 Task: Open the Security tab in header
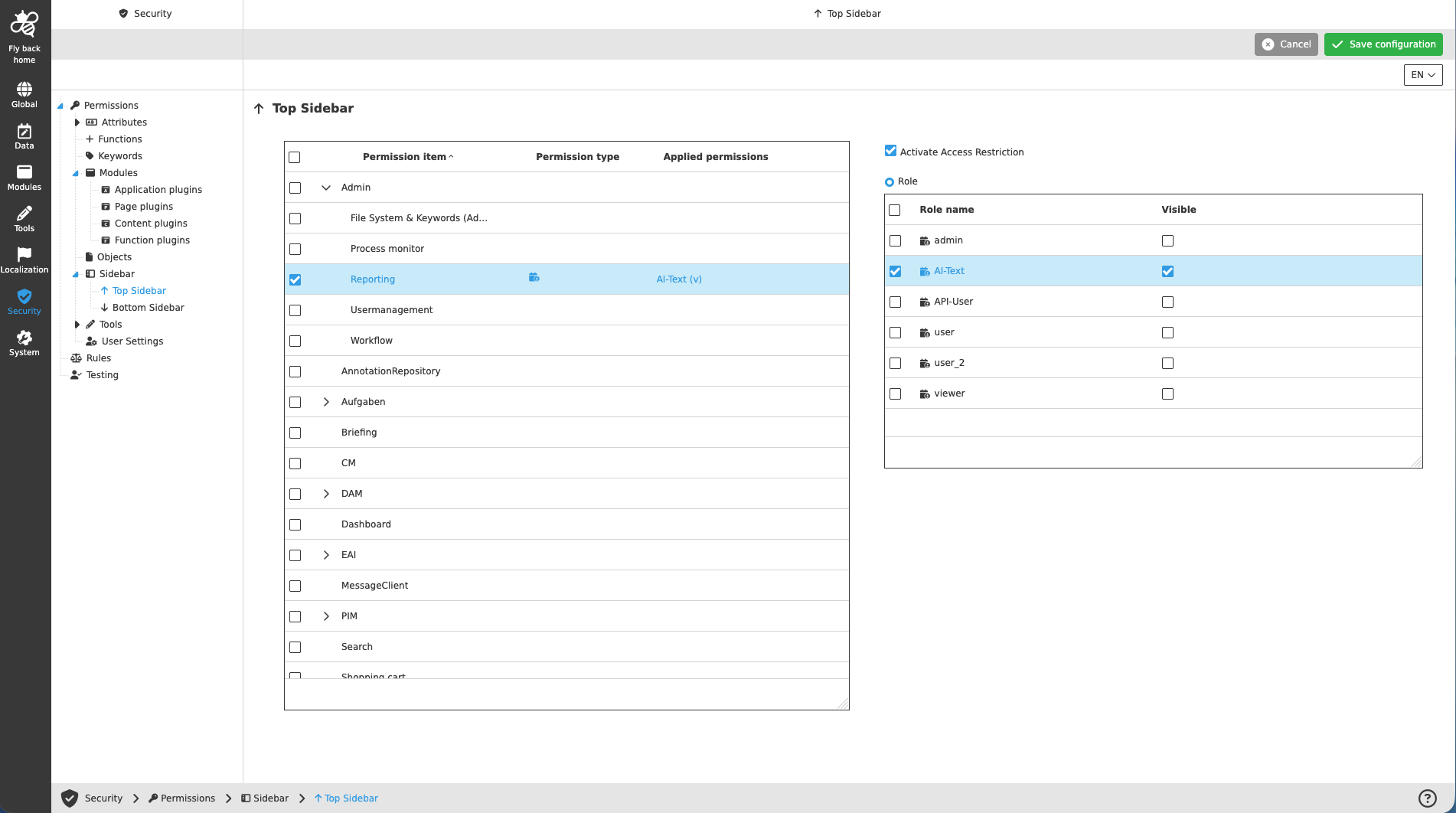[x=145, y=13]
